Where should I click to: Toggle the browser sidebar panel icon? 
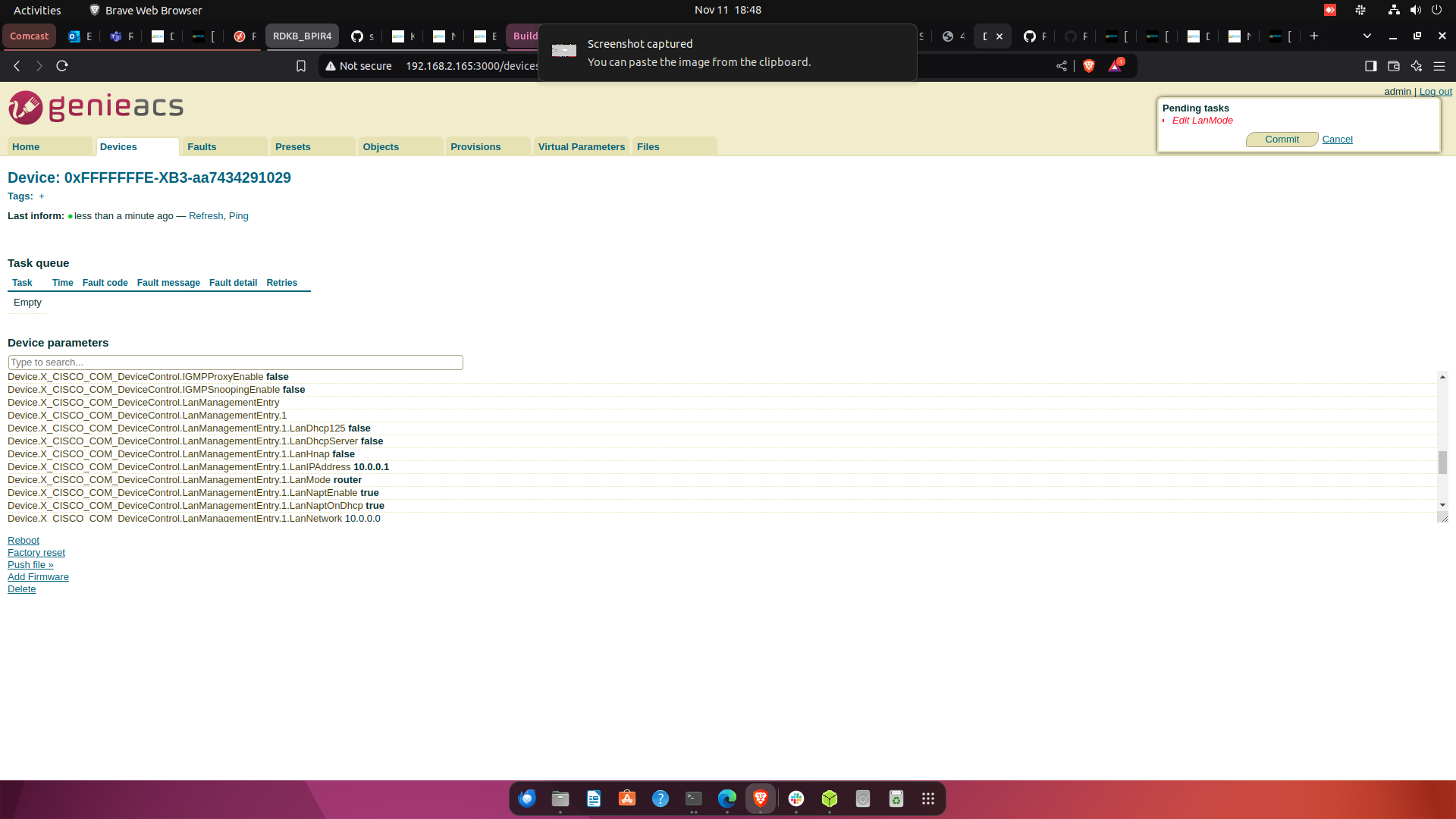[1370, 66]
